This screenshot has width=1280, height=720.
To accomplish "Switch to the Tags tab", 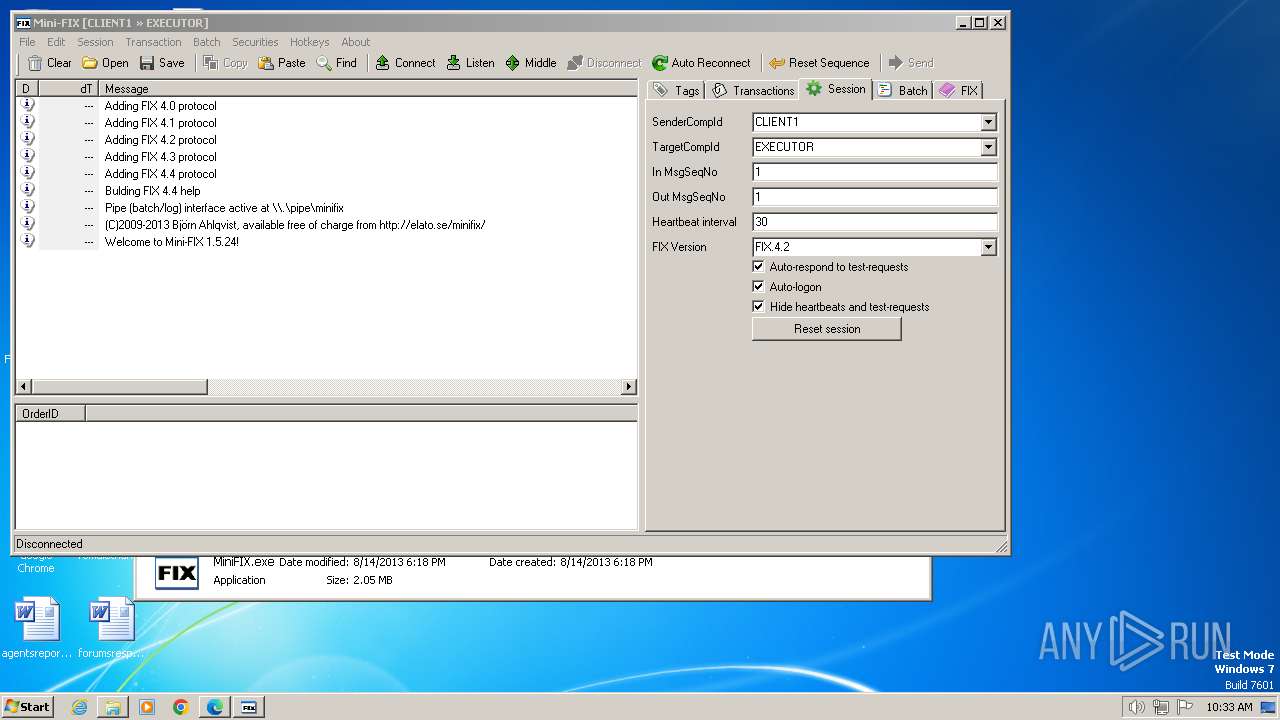I will point(677,90).
